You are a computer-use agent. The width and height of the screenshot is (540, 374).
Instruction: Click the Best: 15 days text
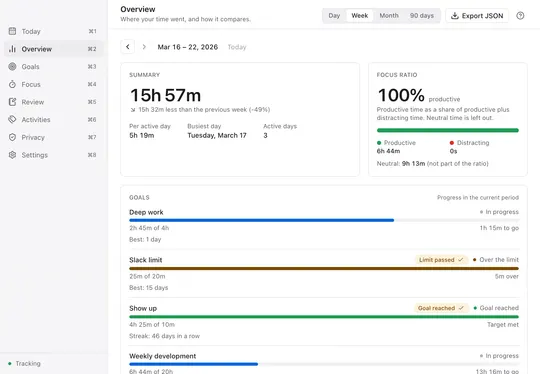[148, 288]
